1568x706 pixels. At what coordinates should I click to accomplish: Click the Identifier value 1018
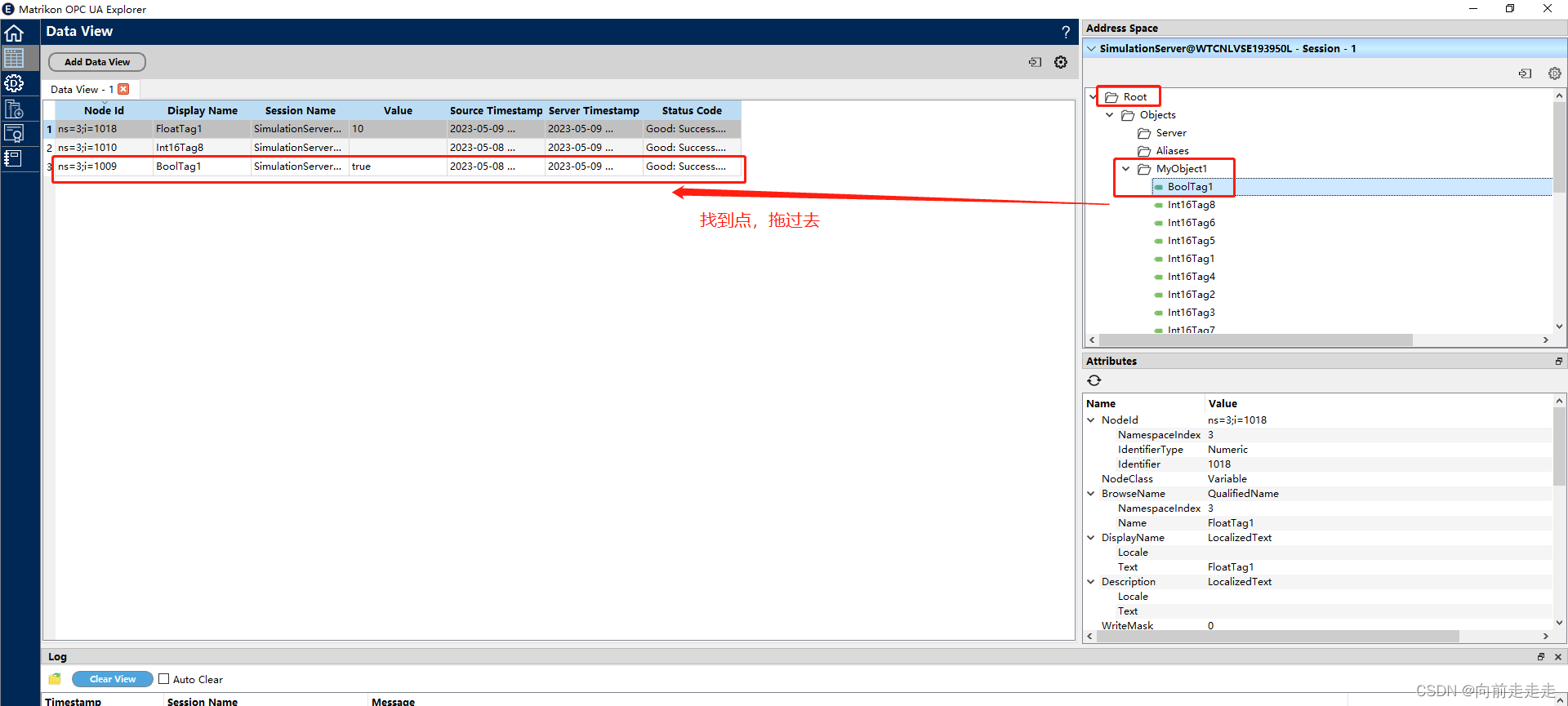click(1219, 464)
